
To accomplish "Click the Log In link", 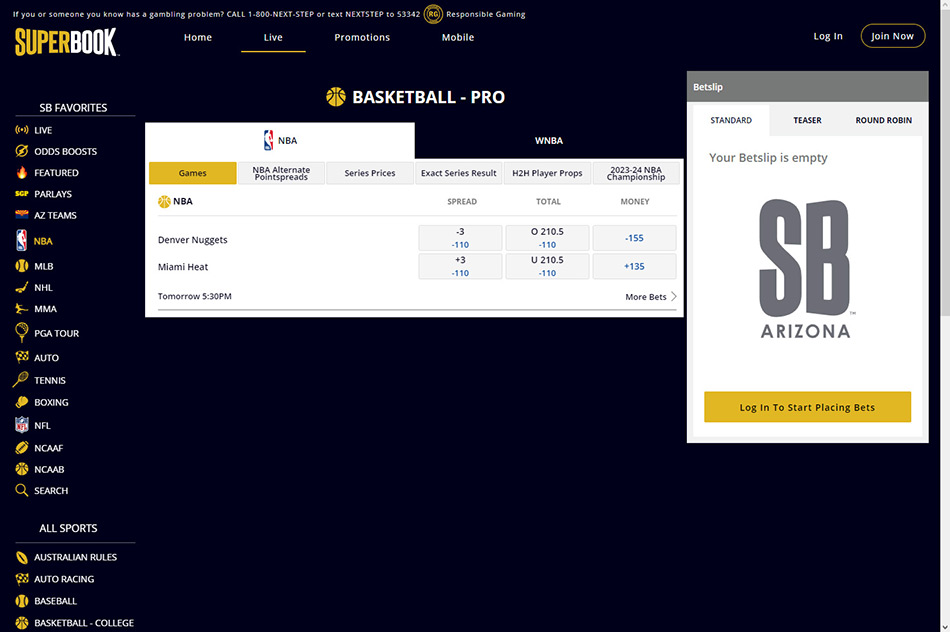I will (828, 36).
